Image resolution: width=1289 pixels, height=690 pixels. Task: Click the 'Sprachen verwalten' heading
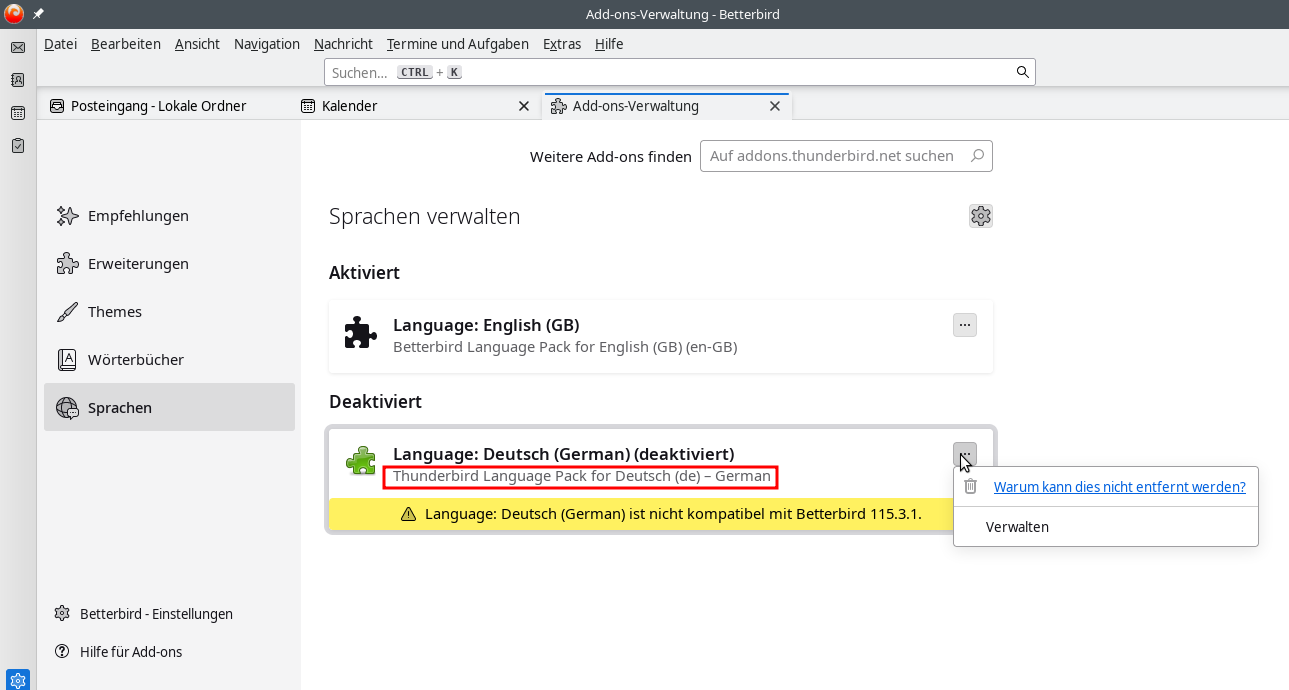(x=424, y=216)
